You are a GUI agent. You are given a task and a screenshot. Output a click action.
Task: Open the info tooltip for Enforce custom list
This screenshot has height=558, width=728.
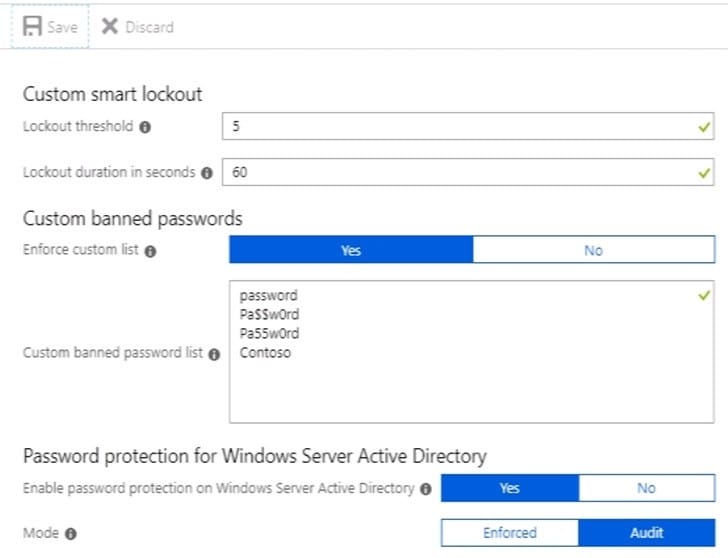[x=150, y=251]
